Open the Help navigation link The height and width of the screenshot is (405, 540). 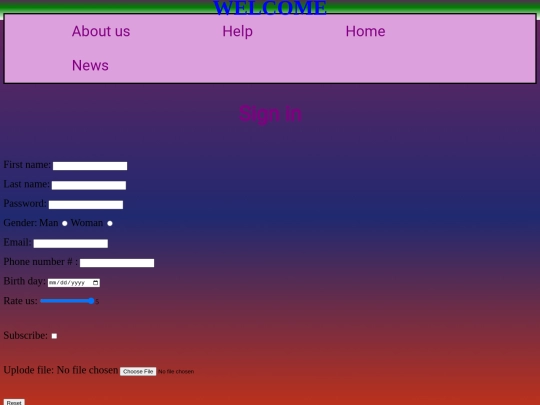[237, 31]
